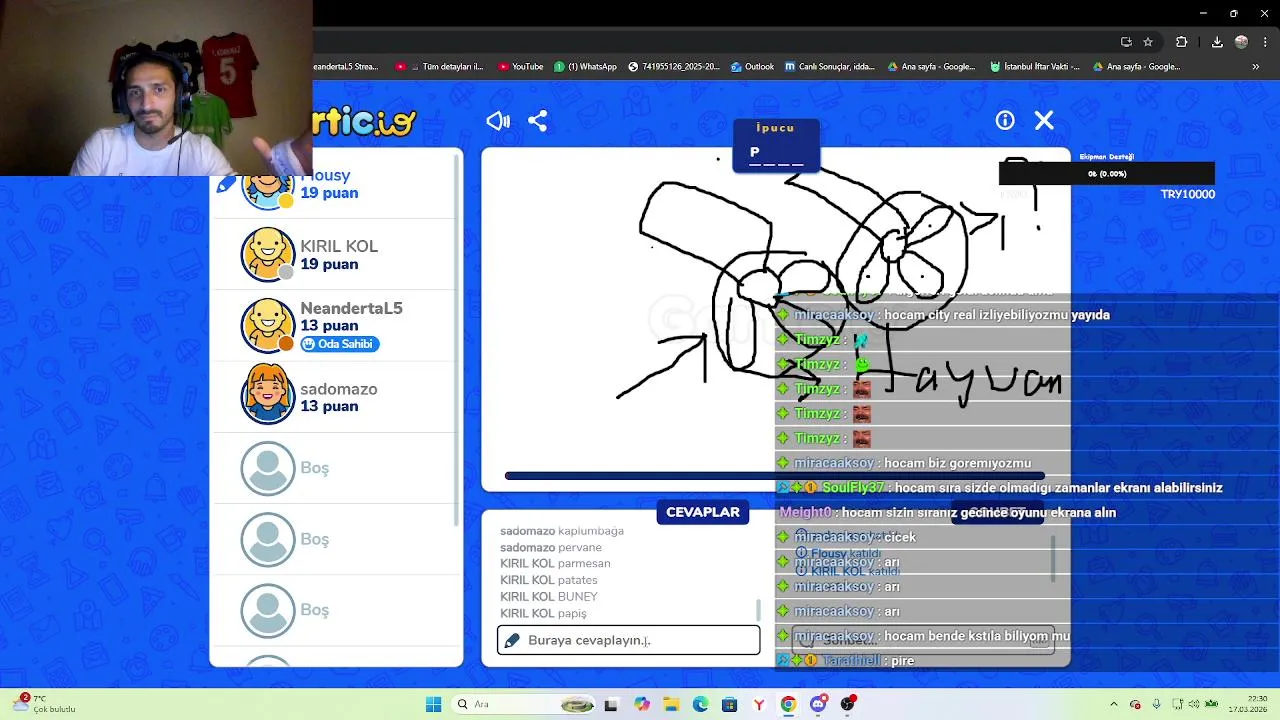Click the first empty Boş player slot
1280x720 pixels.
[x=336, y=468]
